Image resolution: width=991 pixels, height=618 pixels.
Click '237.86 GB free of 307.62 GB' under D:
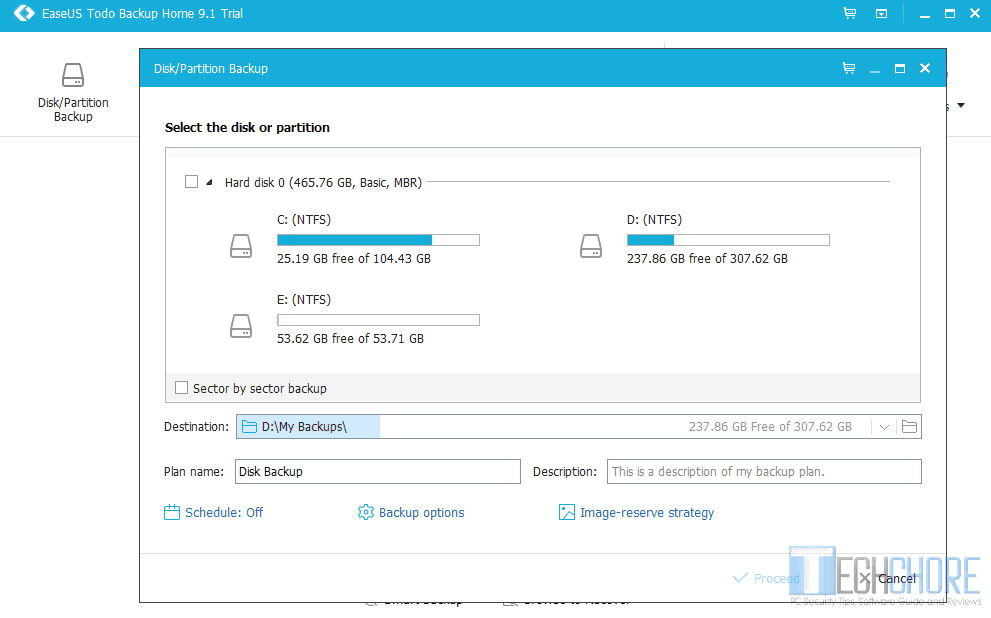707,258
